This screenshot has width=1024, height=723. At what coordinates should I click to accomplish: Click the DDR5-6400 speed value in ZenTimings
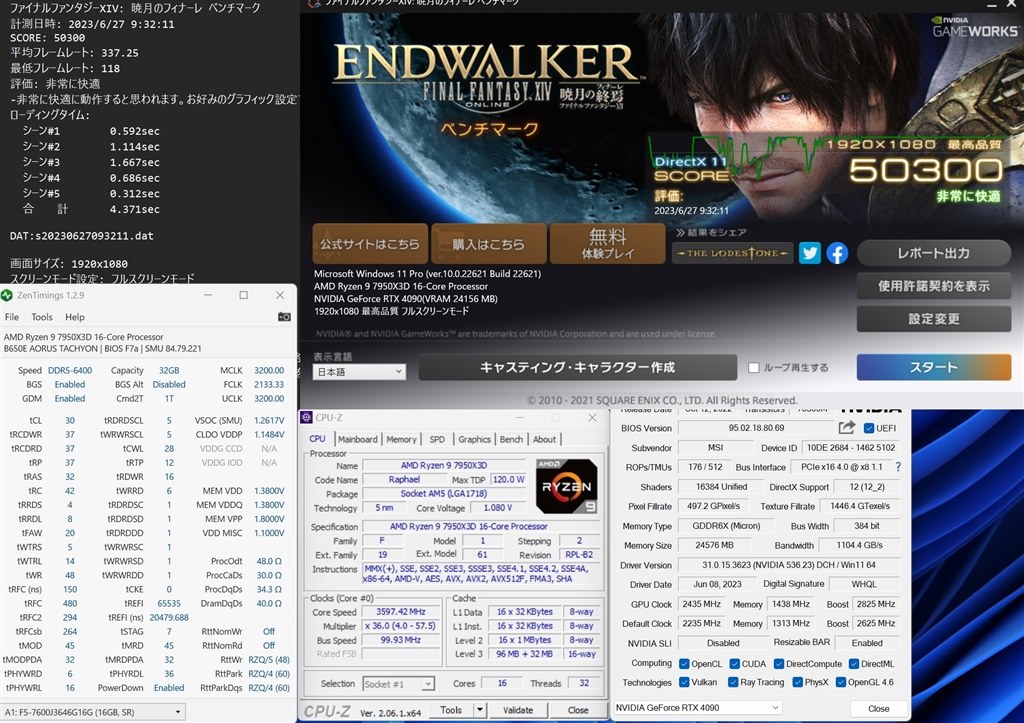tap(70, 370)
